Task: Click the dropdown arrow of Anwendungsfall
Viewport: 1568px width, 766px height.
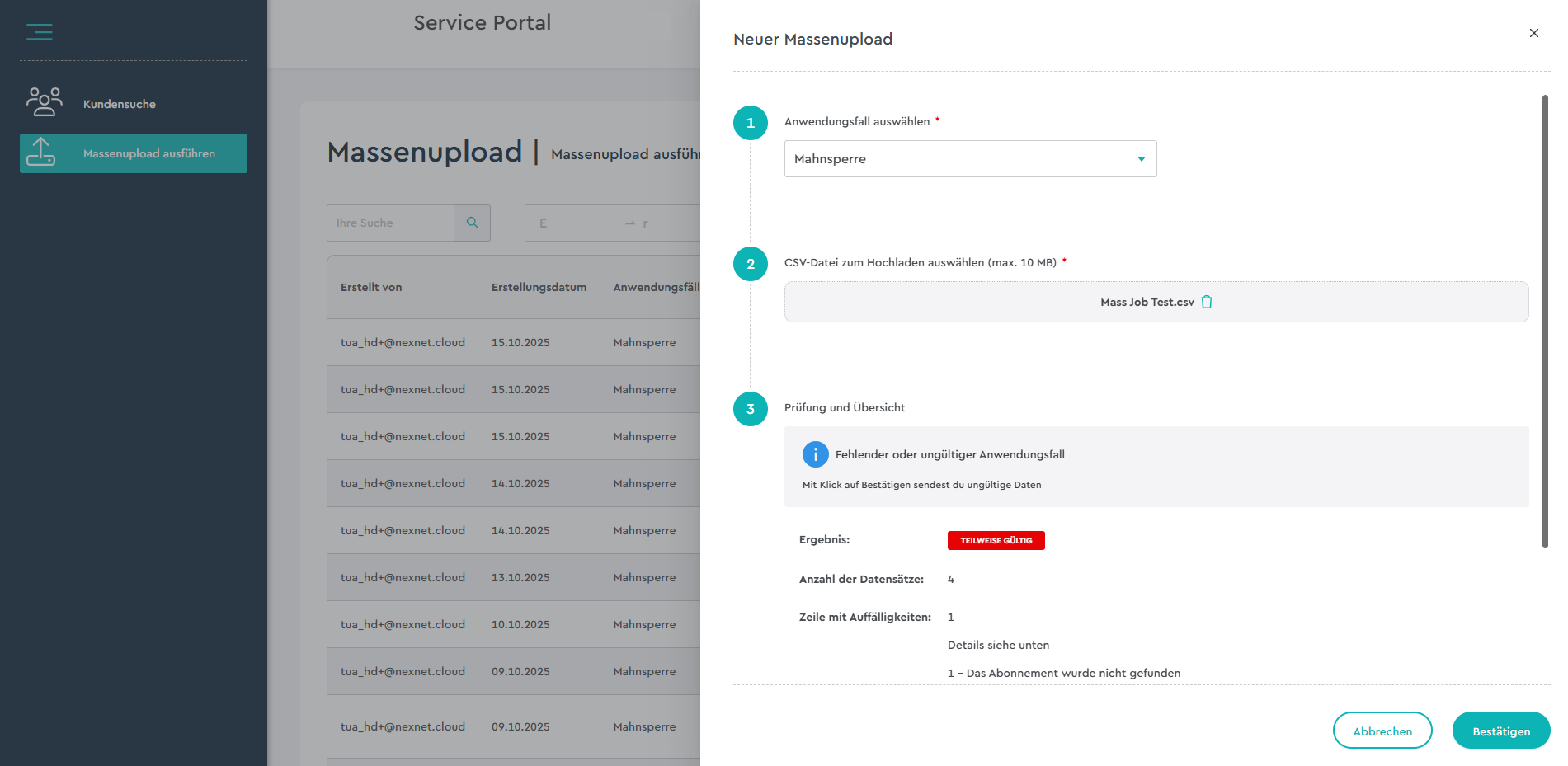Action: click(x=1141, y=159)
